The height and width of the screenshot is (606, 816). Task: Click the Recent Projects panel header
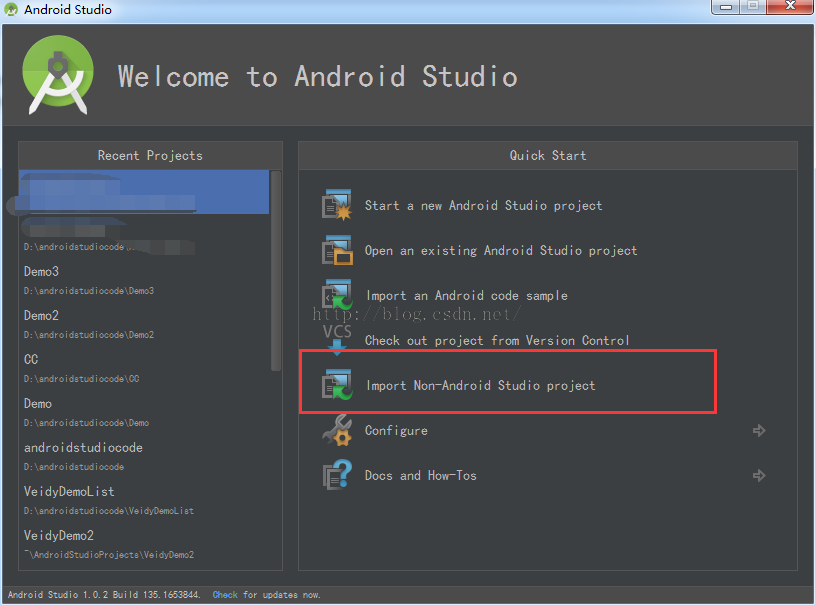point(150,155)
